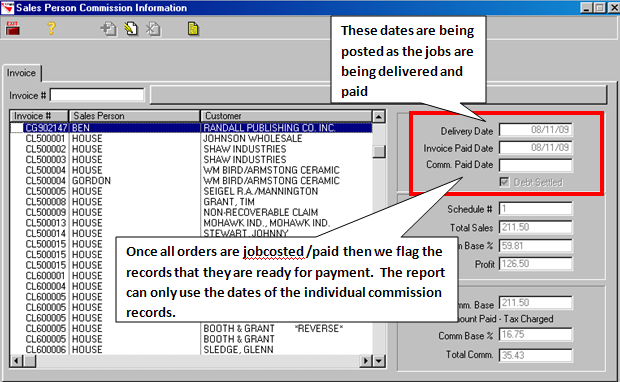The image size is (620, 382).
Task: Select invoice CL500005 SEIGEL R.A./MANNINGTON
Action: [191, 191]
